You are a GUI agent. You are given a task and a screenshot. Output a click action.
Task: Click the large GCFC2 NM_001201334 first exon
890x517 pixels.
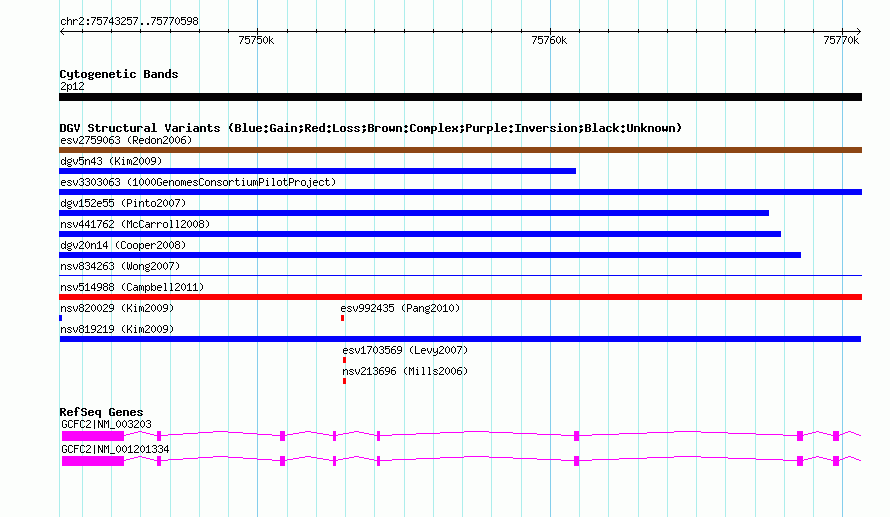93,461
